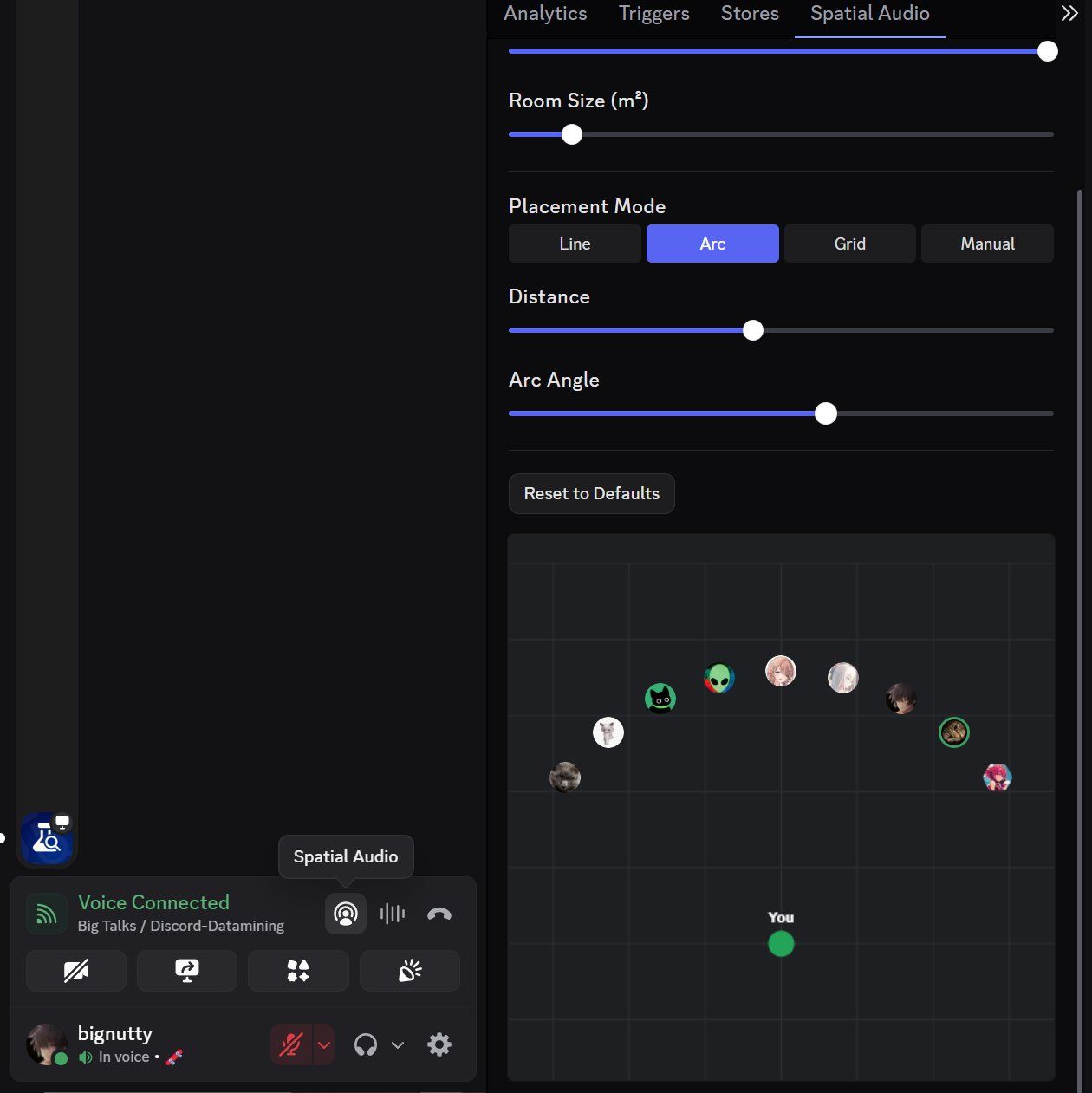Select the green alien avatar on map
Image resolution: width=1092 pixels, height=1093 pixels.
tap(719, 678)
